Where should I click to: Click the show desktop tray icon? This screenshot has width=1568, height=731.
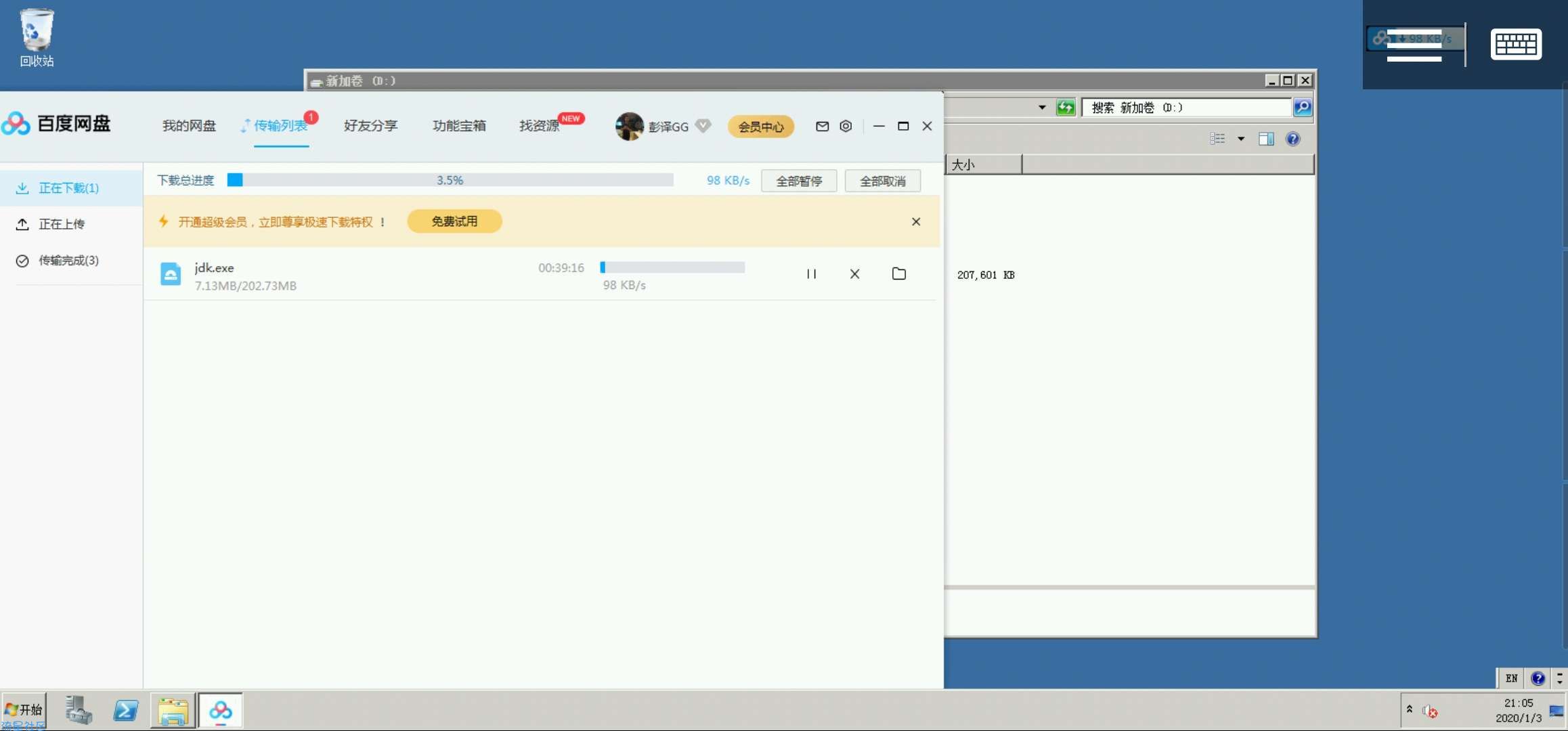[1556, 711]
